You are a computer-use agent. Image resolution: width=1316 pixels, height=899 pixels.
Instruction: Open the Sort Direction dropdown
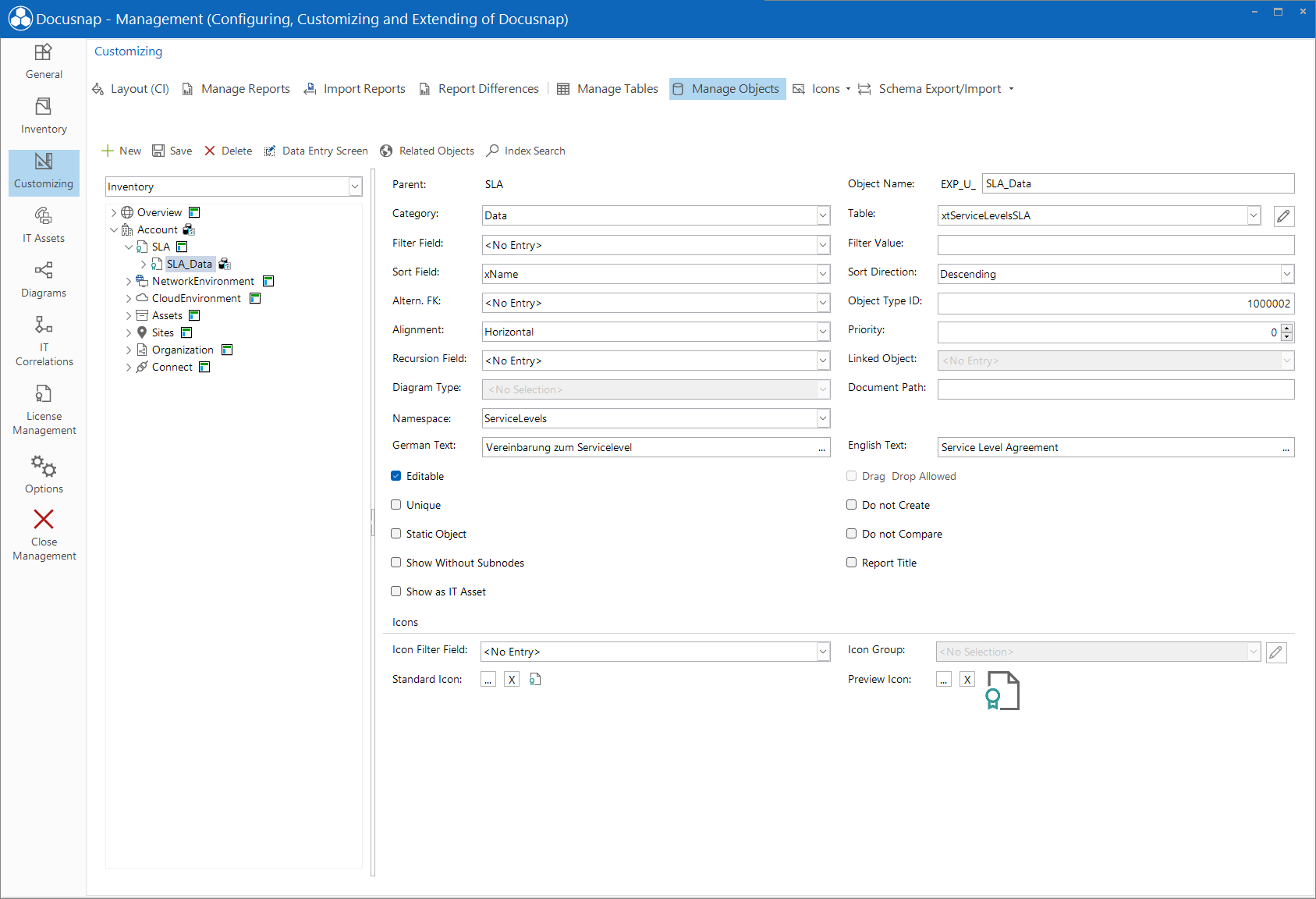pos(1287,274)
